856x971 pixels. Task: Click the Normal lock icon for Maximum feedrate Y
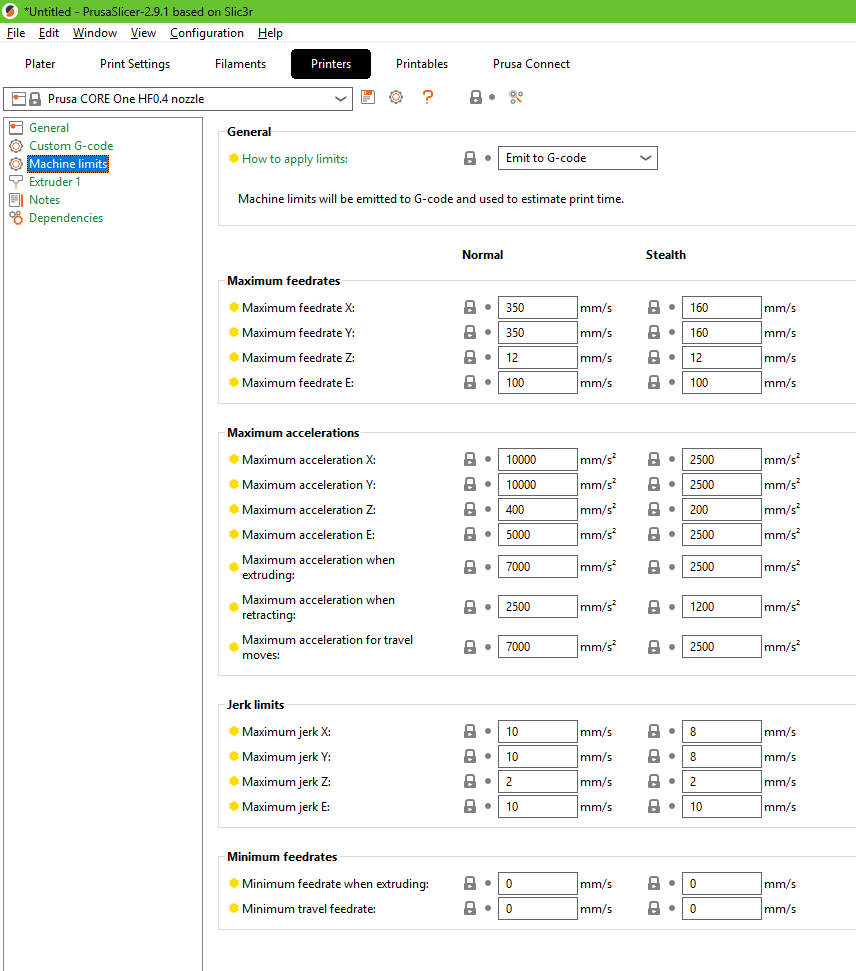[470, 333]
